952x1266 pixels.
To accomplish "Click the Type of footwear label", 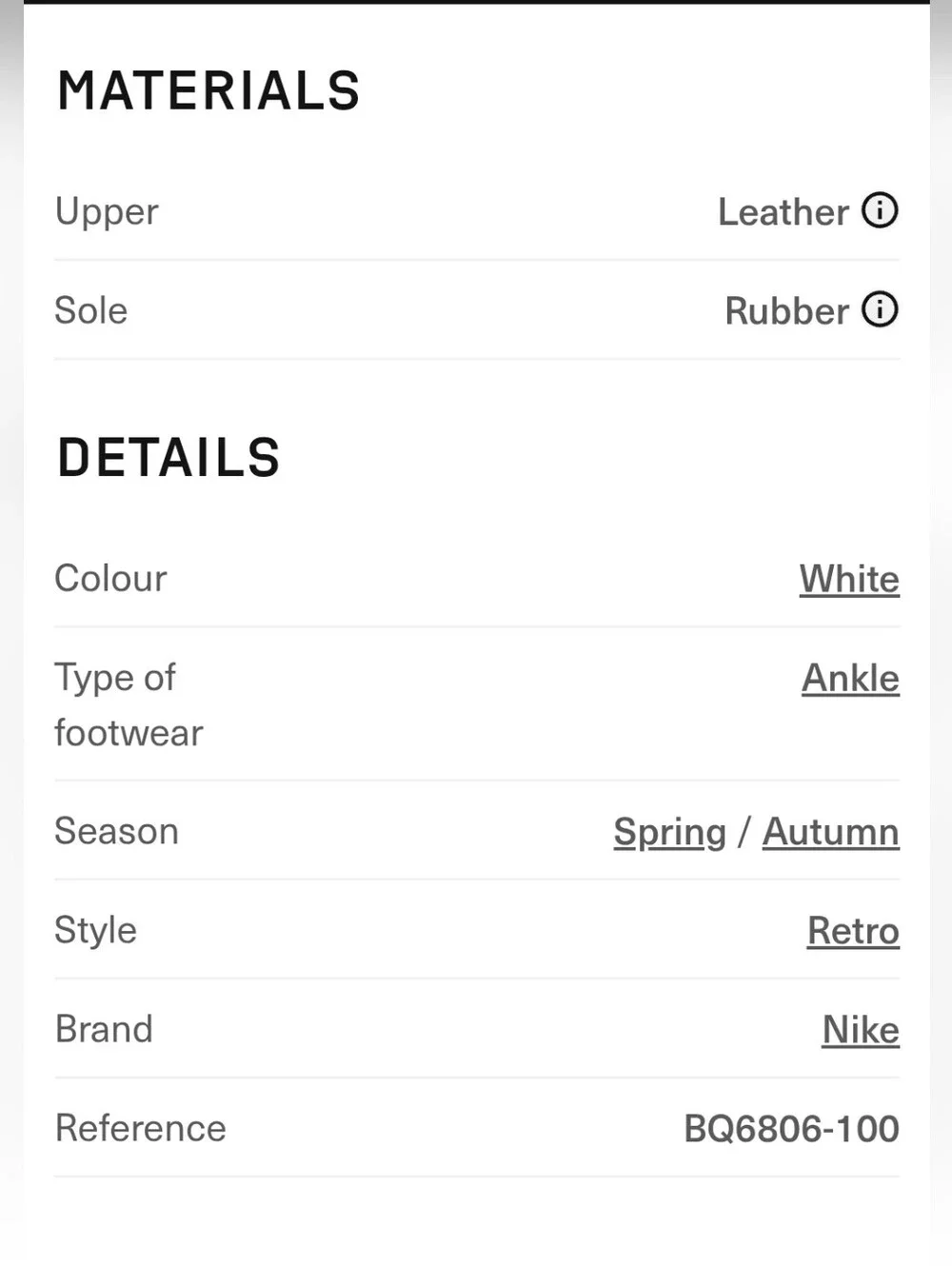I will click(129, 705).
